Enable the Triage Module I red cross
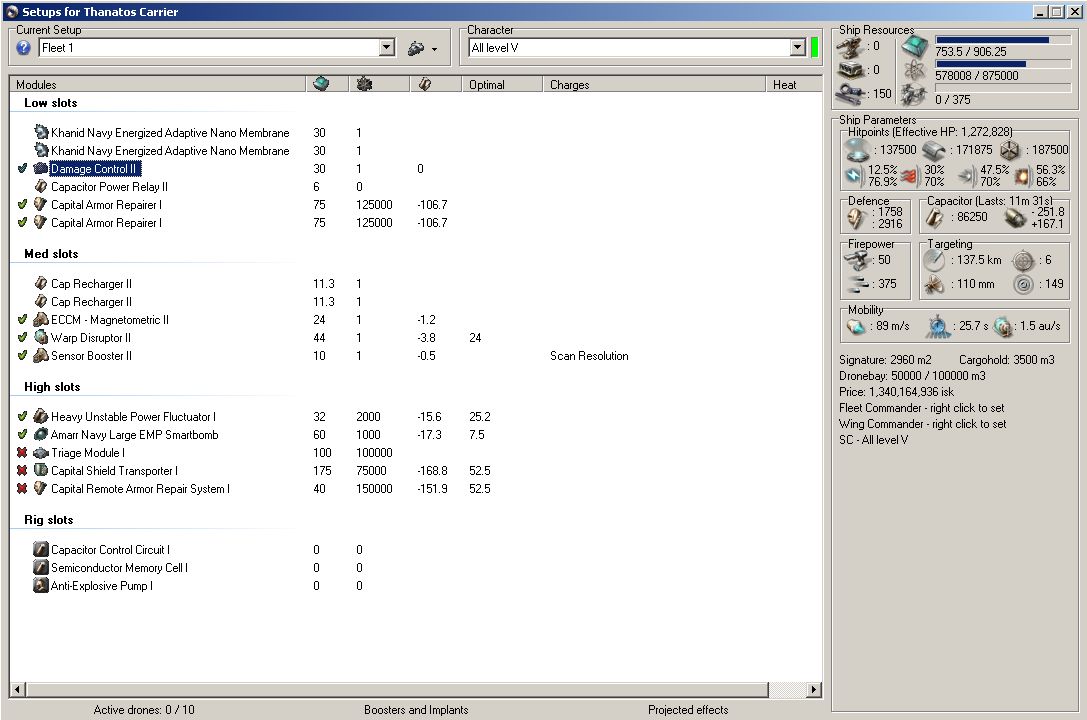 22,453
